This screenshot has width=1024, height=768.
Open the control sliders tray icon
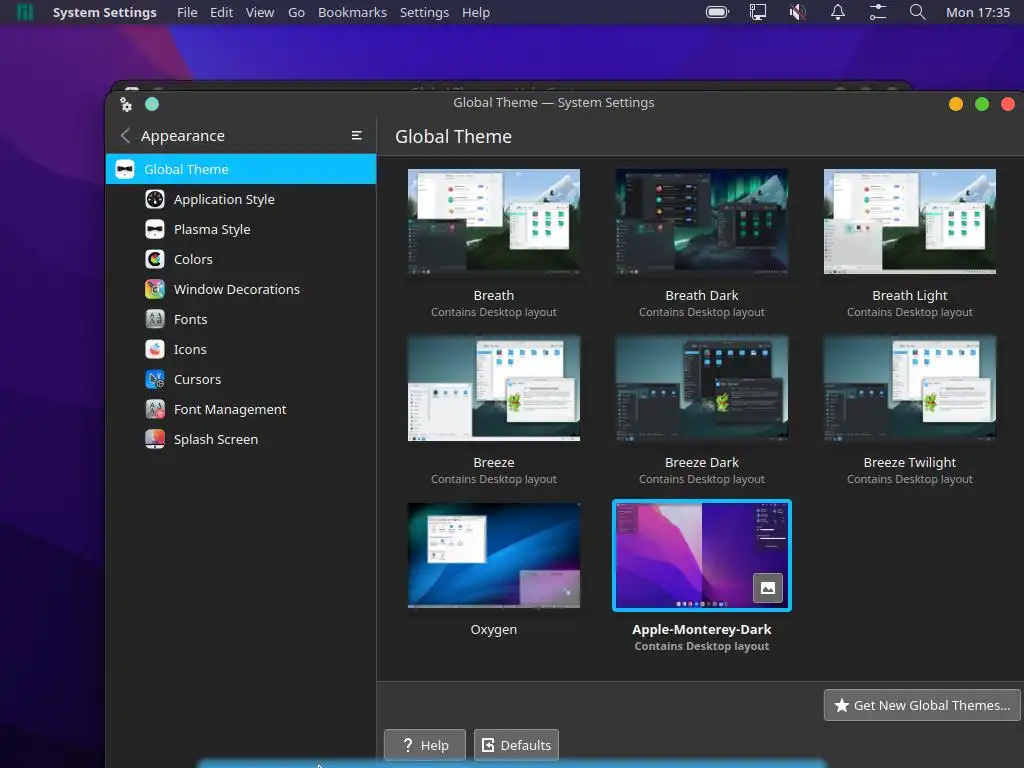[x=878, y=12]
